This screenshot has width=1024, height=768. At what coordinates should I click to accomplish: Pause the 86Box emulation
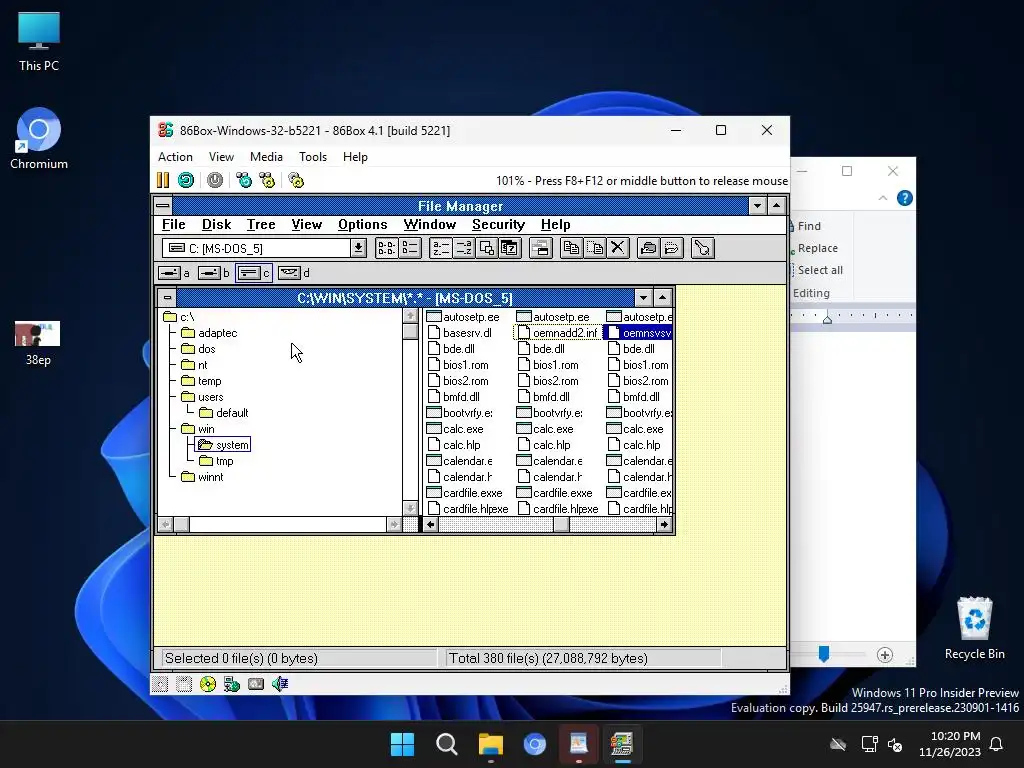coord(163,180)
